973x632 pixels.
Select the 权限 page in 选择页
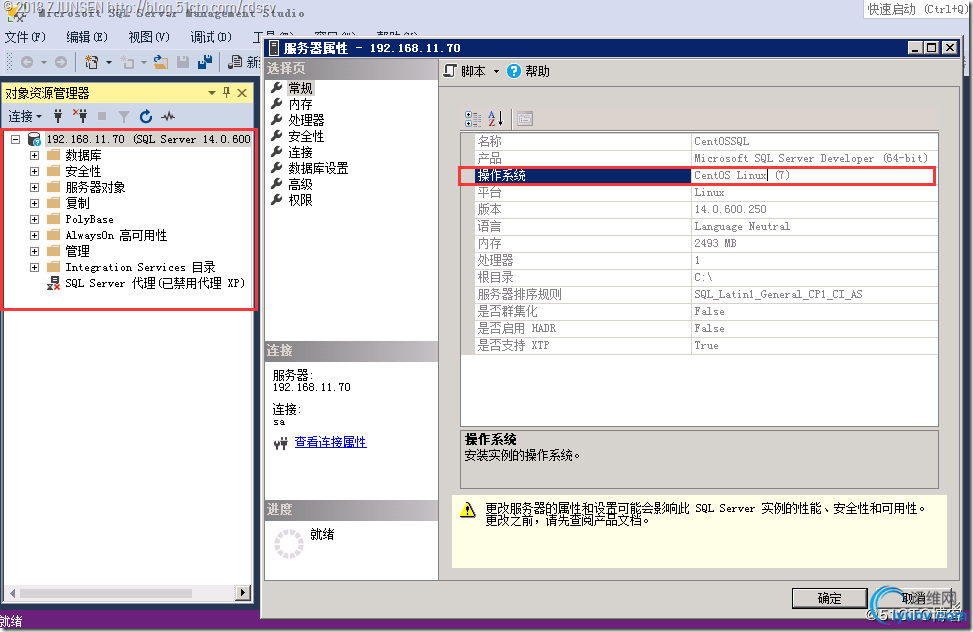click(300, 201)
